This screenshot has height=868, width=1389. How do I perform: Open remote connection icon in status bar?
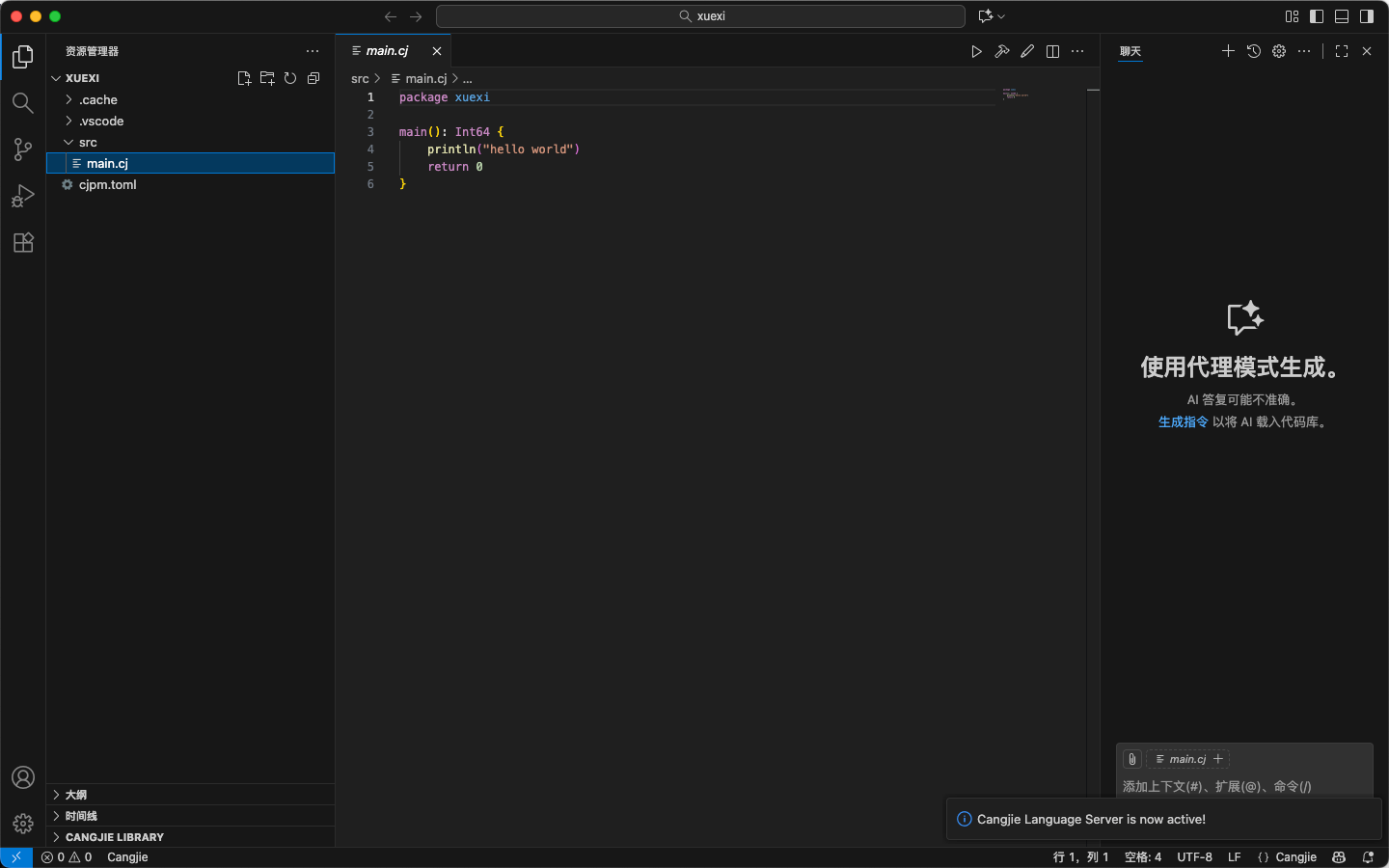(15, 856)
